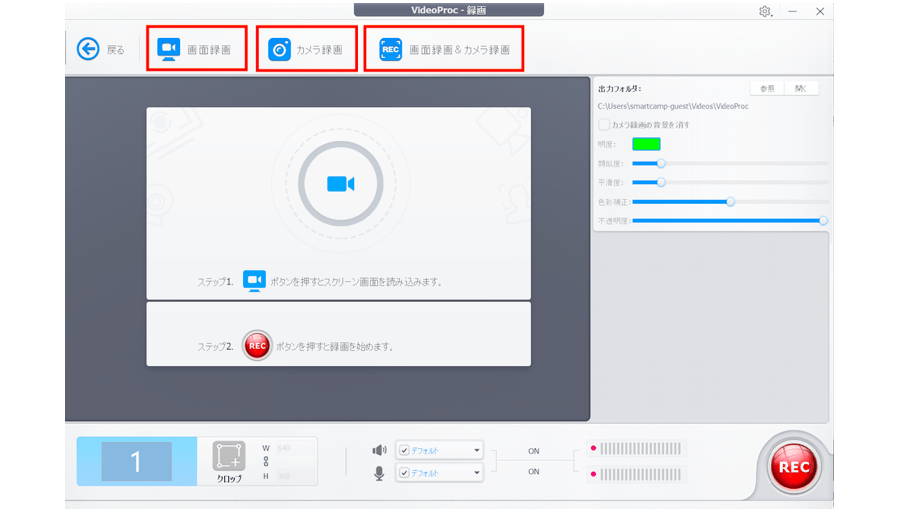Enable カメラ録画の背景を消す checkbox
The height and width of the screenshot is (510, 899).
(604, 125)
